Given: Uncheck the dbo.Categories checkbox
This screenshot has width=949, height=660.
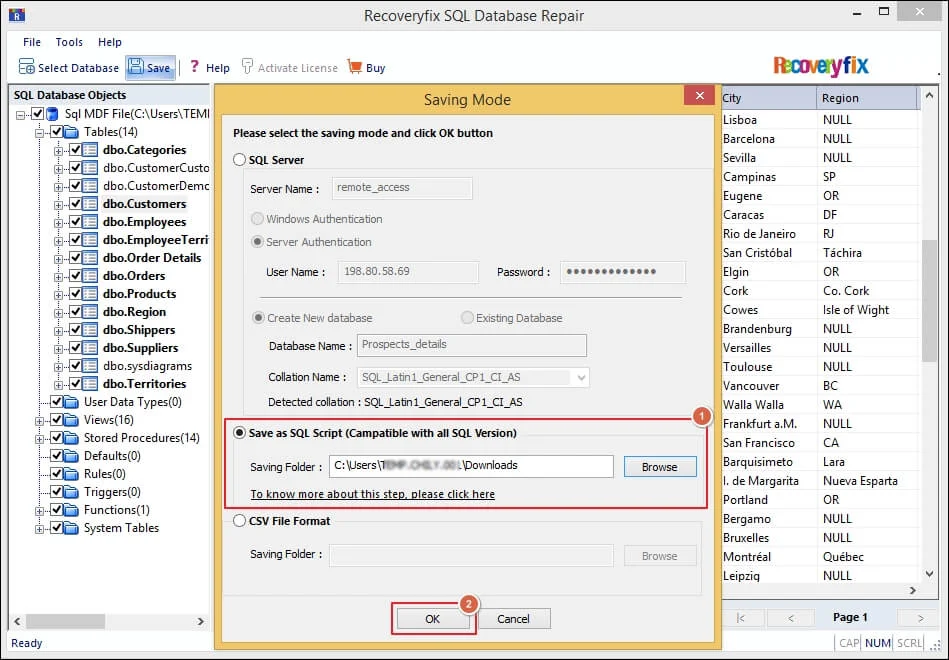Looking at the screenshot, I should (76, 150).
